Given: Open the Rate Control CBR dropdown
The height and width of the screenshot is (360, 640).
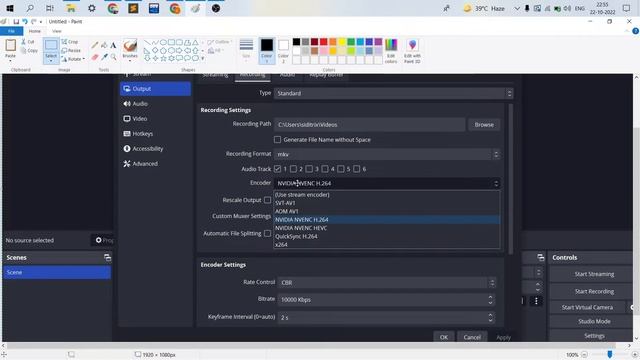Looking at the screenshot, I should pyautogui.click(x=387, y=282).
